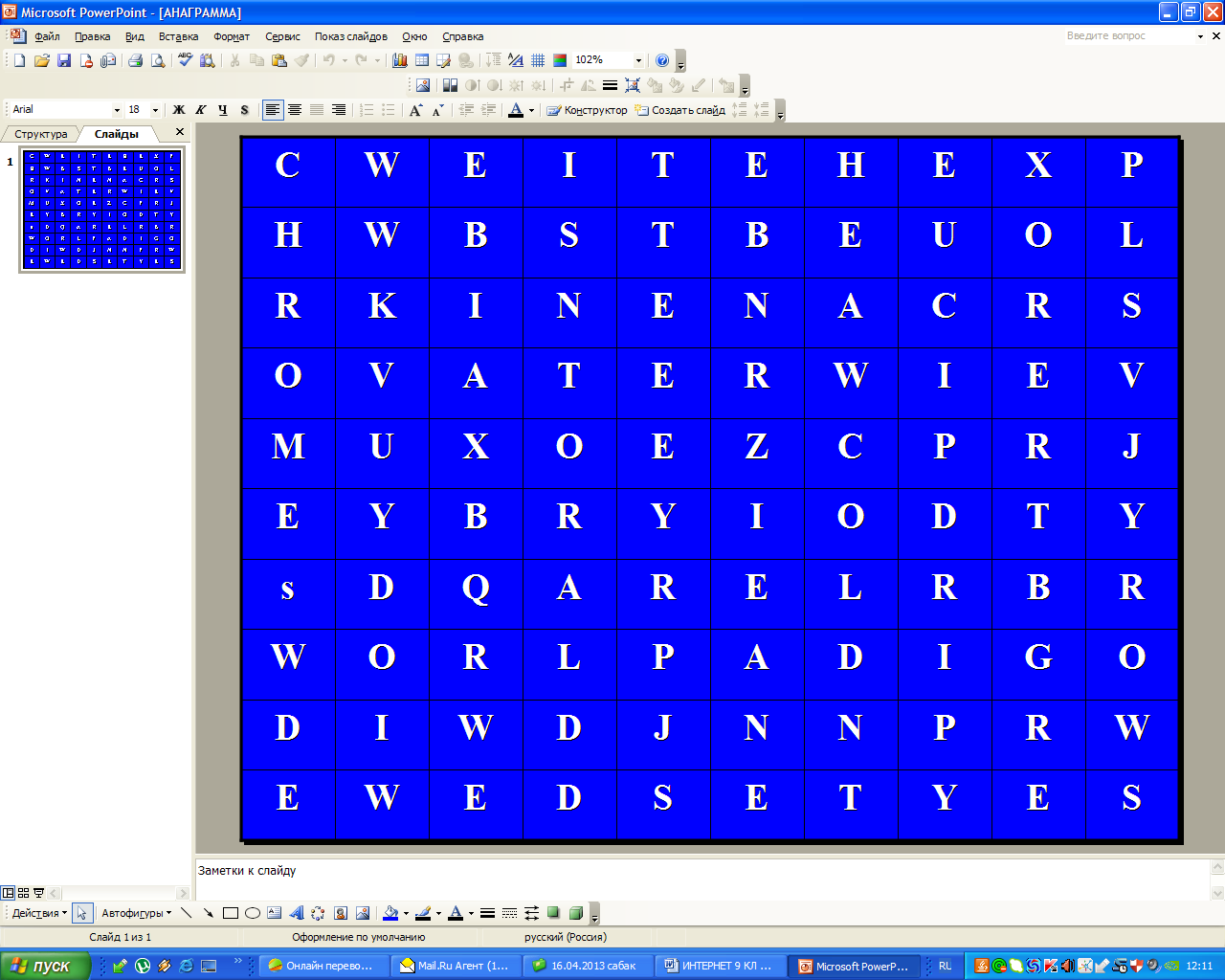Click the Конструктор button
This screenshot has width=1225, height=980.
tap(587, 110)
